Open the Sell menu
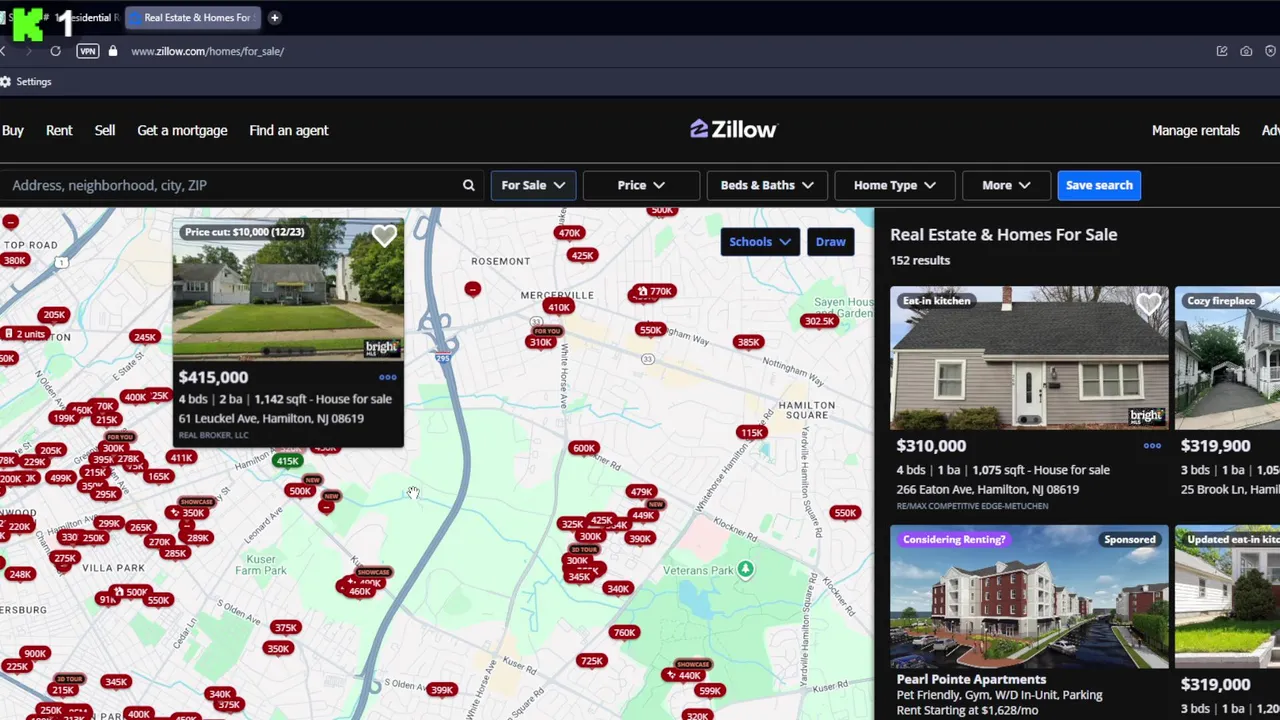The width and height of the screenshot is (1280, 720). [105, 130]
